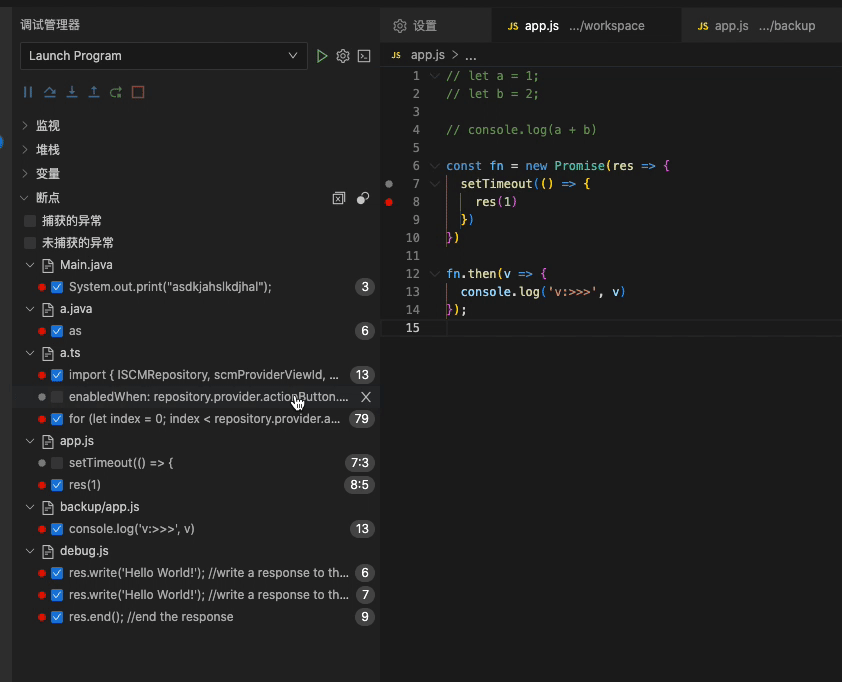The width and height of the screenshot is (842, 682).
Task: Open the Launch Program configuration dropdown
Action: click(x=164, y=56)
